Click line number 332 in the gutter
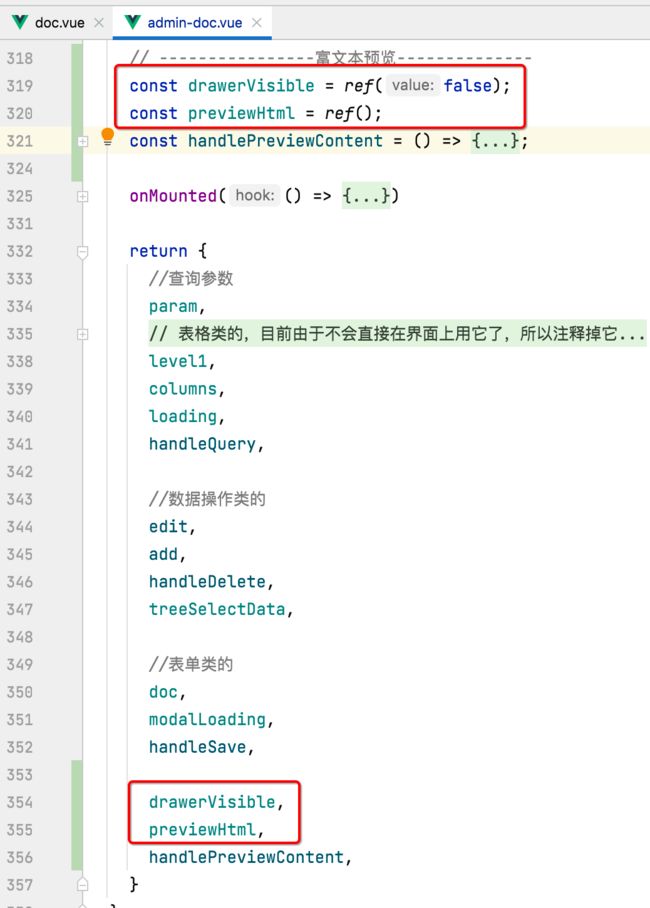The width and height of the screenshot is (650, 908). 19,251
